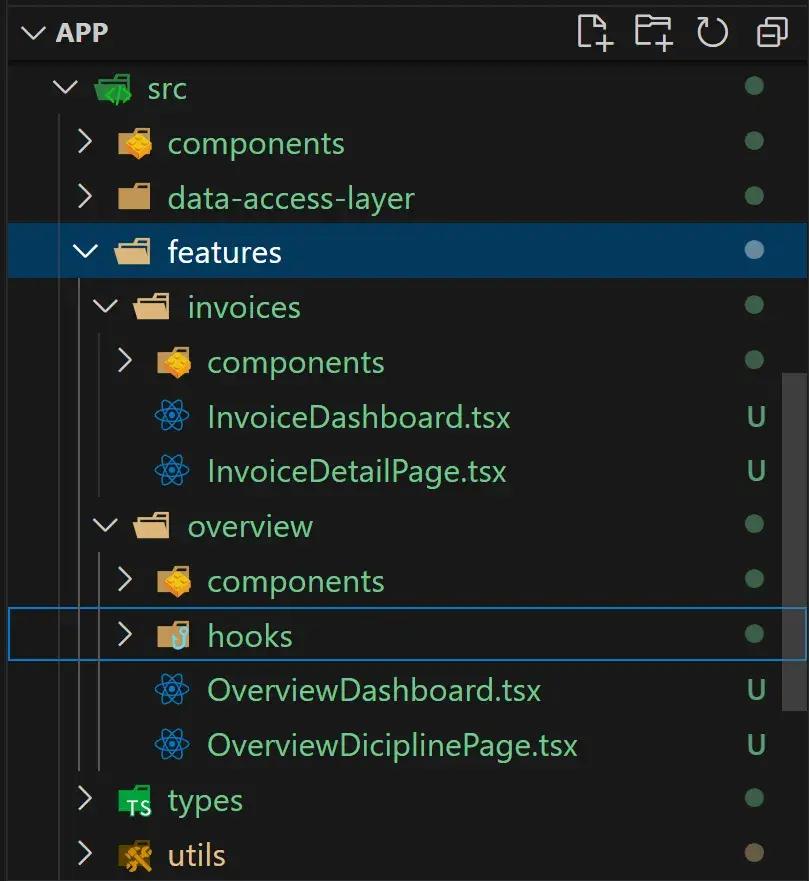The image size is (809, 881).
Task: Click the types folder TS icon
Action: tap(135, 800)
